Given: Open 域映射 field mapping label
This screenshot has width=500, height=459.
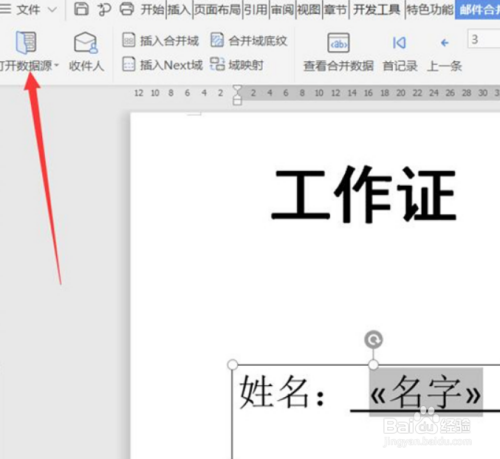Looking at the screenshot, I should tap(246, 65).
